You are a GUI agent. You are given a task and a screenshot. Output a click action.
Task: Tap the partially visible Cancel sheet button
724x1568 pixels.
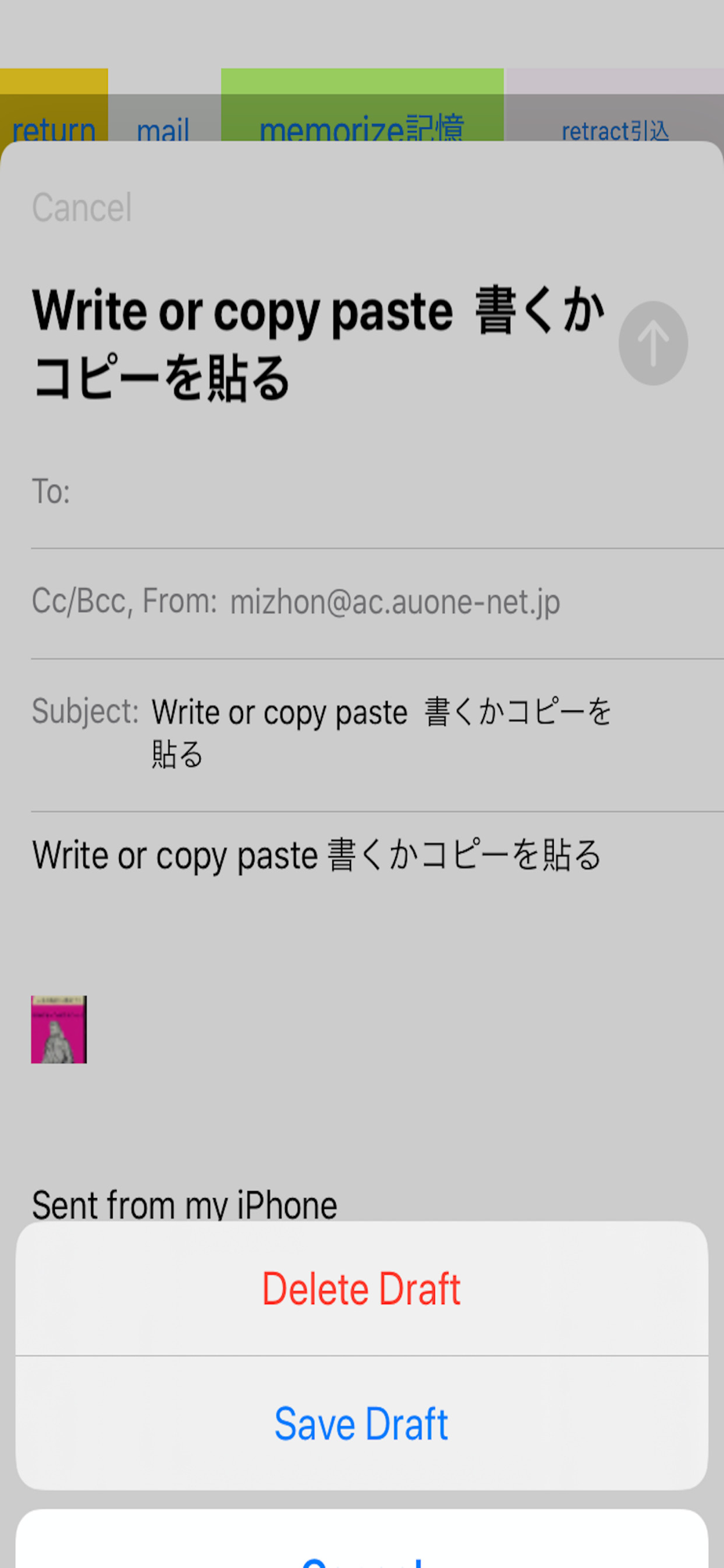click(x=362, y=1540)
